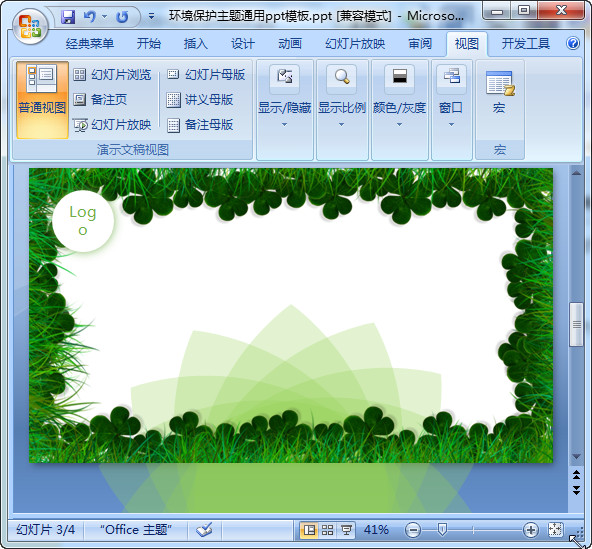Customize the Quick Access Toolbar dropdown
Viewport: 592px width, 549px height.
pyautogui.click(x=151, y=16)
